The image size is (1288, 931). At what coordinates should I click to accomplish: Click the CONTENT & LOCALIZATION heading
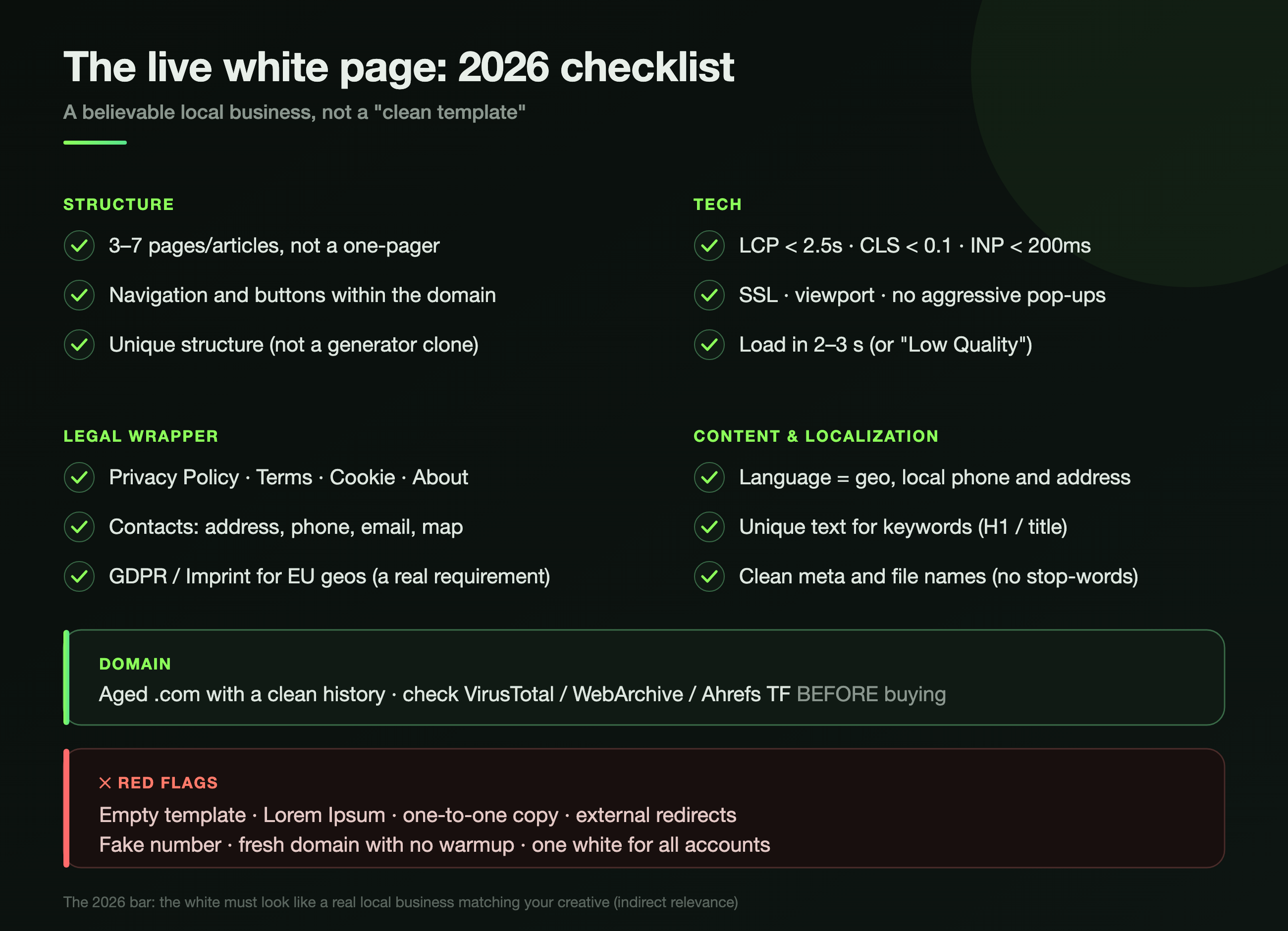point(816,436)
